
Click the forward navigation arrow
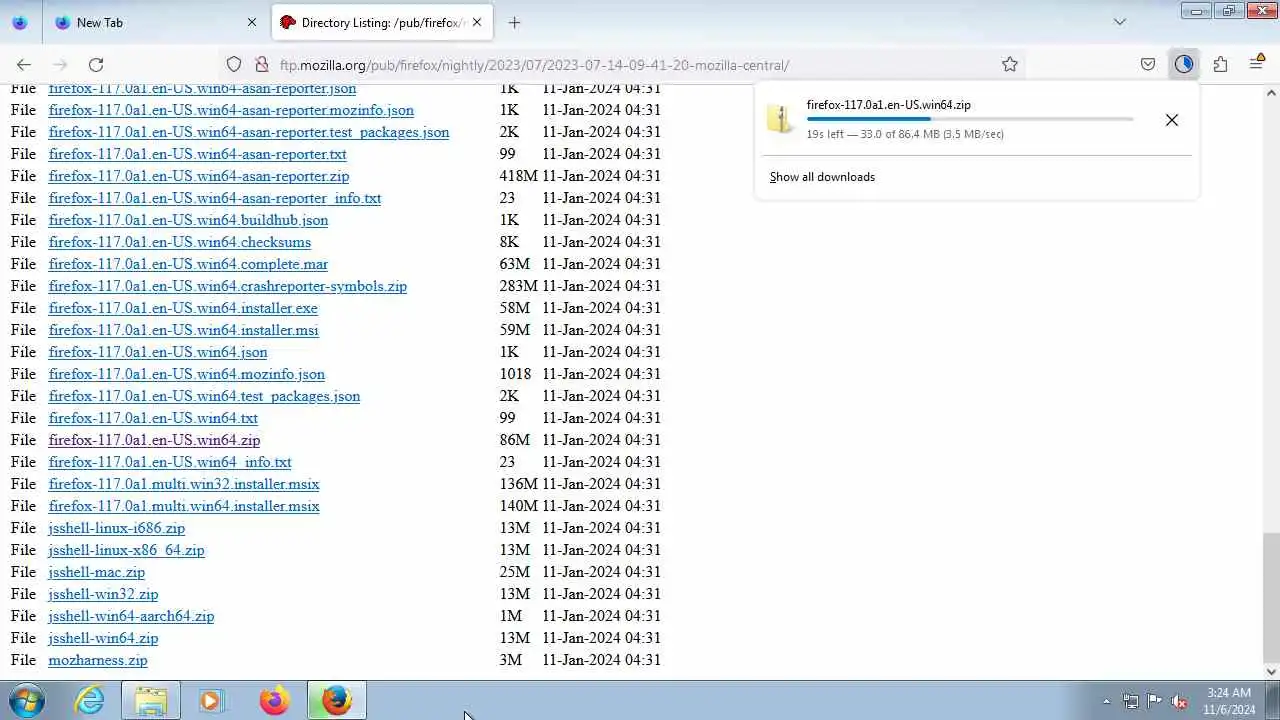[60, 64]
